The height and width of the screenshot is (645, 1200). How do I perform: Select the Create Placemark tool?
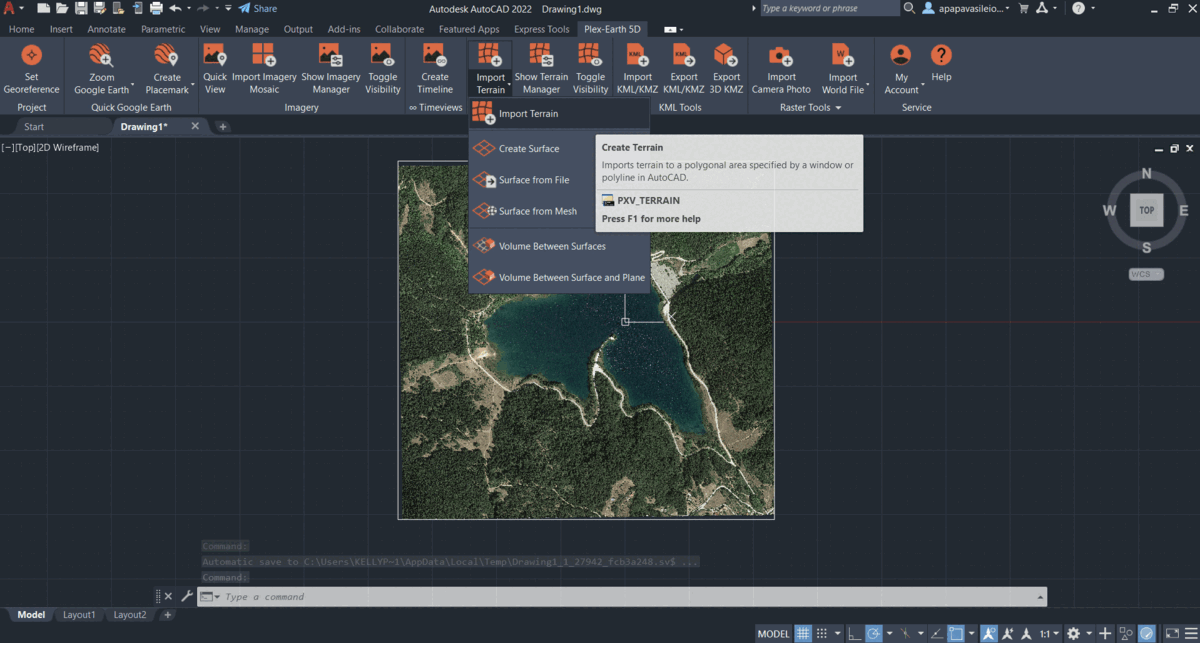(x=167, y=68)
